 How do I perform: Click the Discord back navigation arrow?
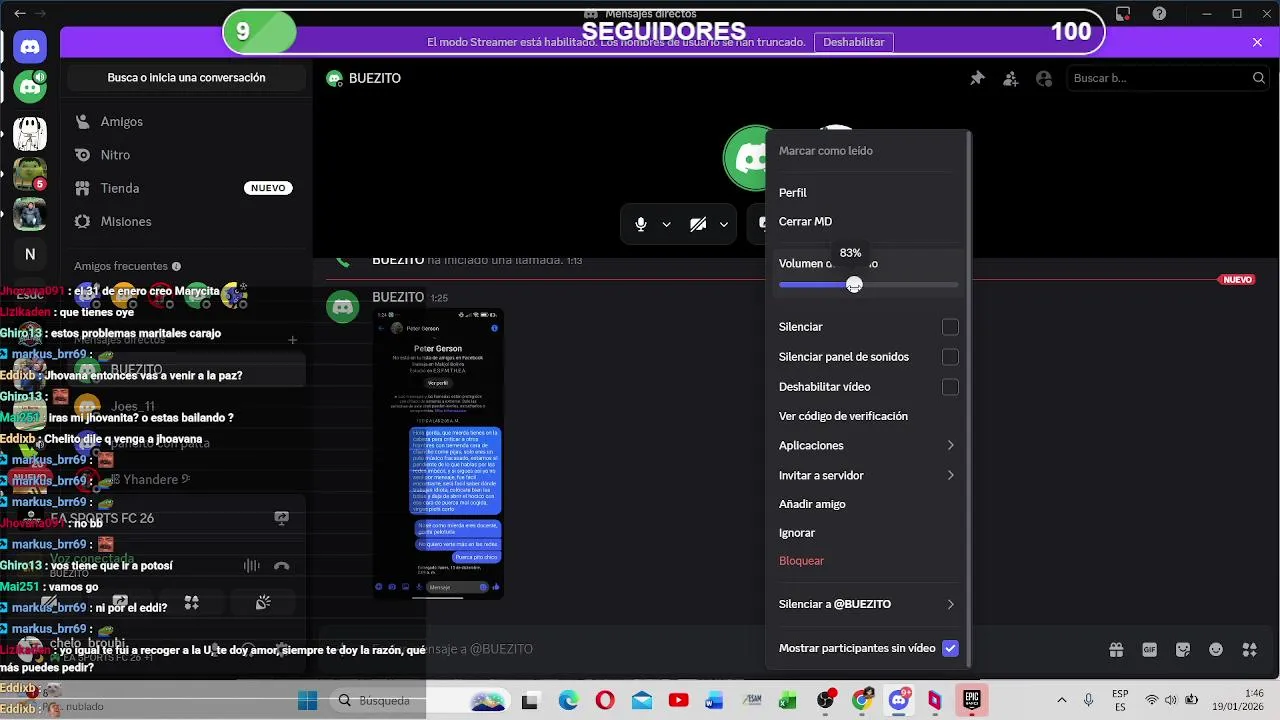coord(20,14)
